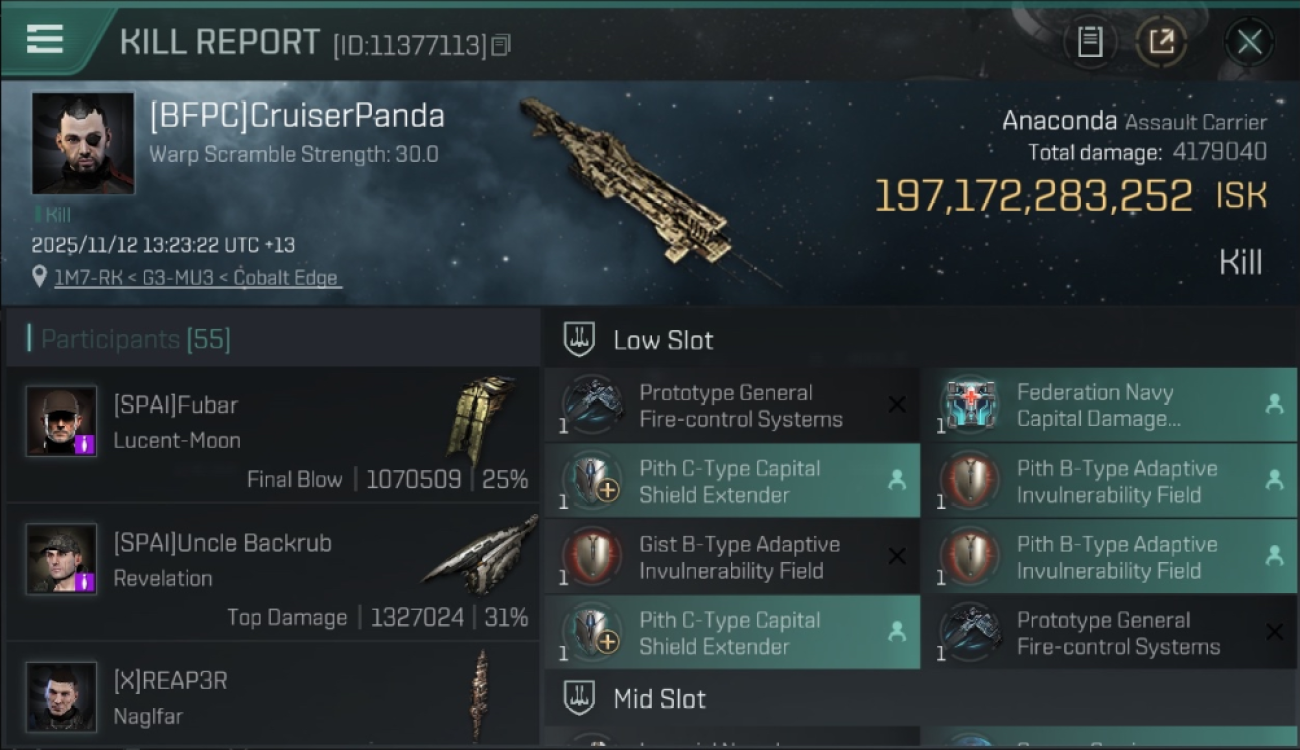
Task: Click the Mid Slot shield icon
Action: 579,698
